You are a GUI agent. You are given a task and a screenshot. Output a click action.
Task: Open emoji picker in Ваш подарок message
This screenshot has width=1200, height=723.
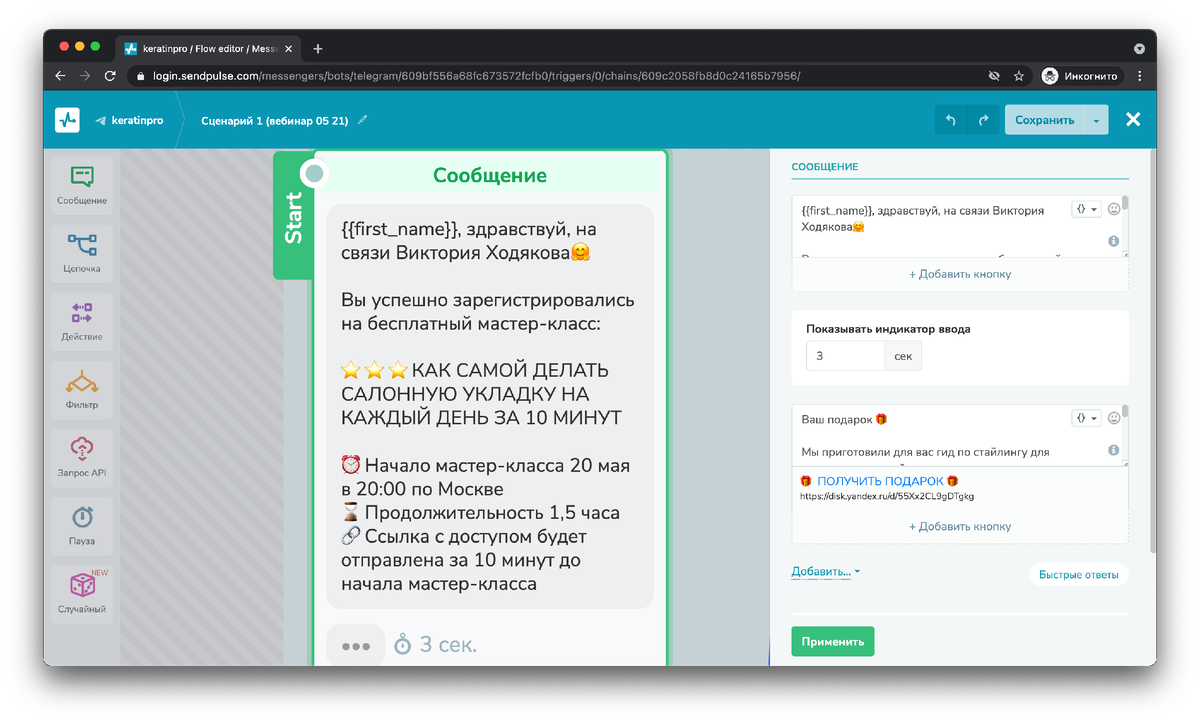pos(1114,418)
